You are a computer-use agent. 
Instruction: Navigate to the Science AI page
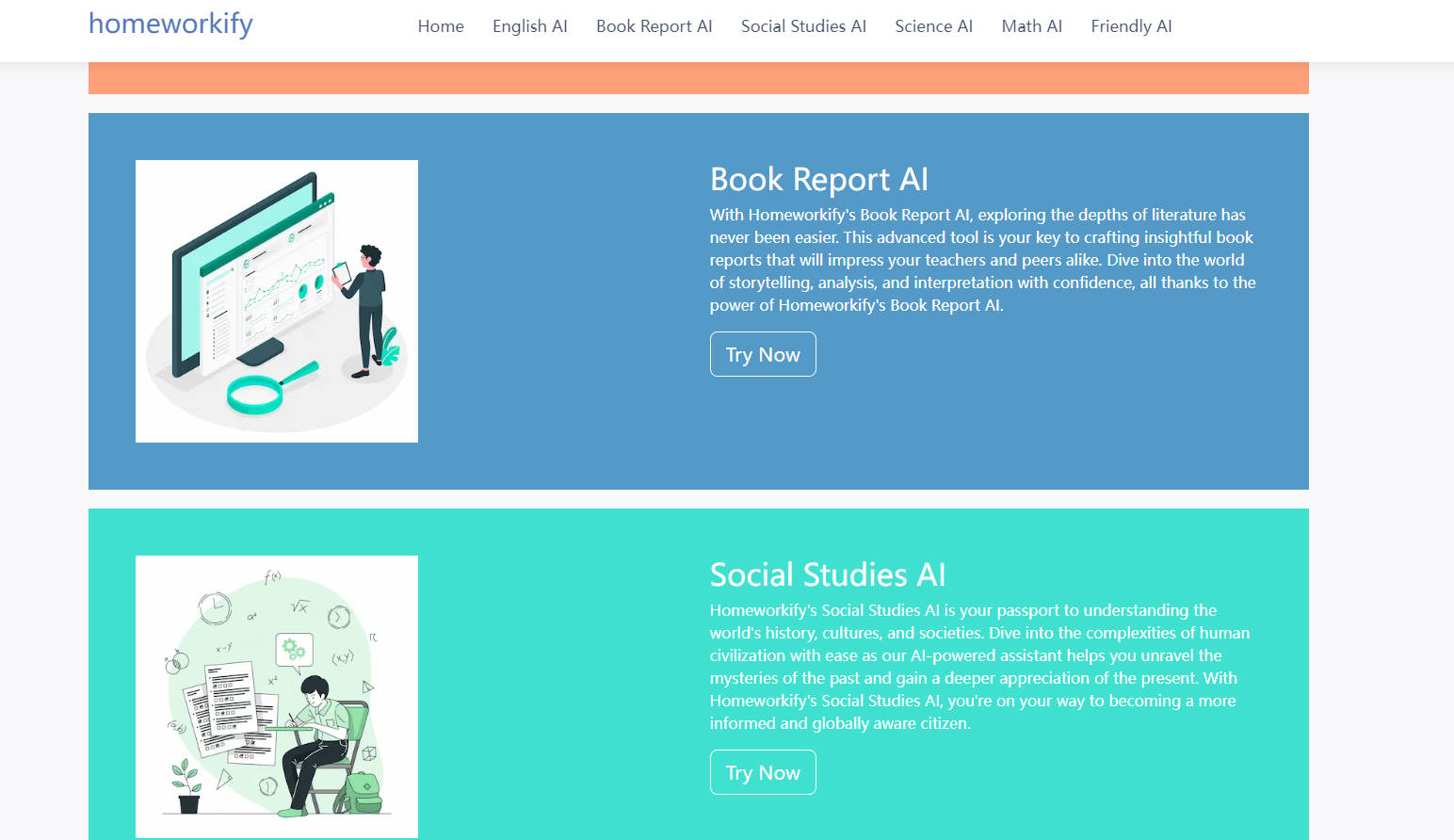933,26
